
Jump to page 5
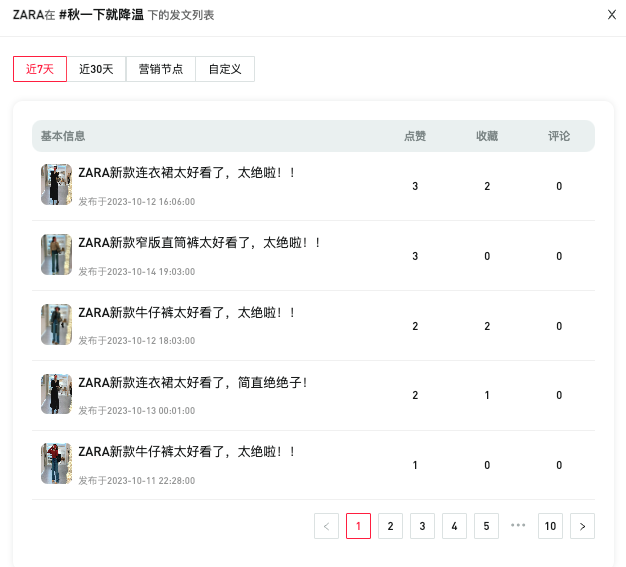[x=486, y=526]
